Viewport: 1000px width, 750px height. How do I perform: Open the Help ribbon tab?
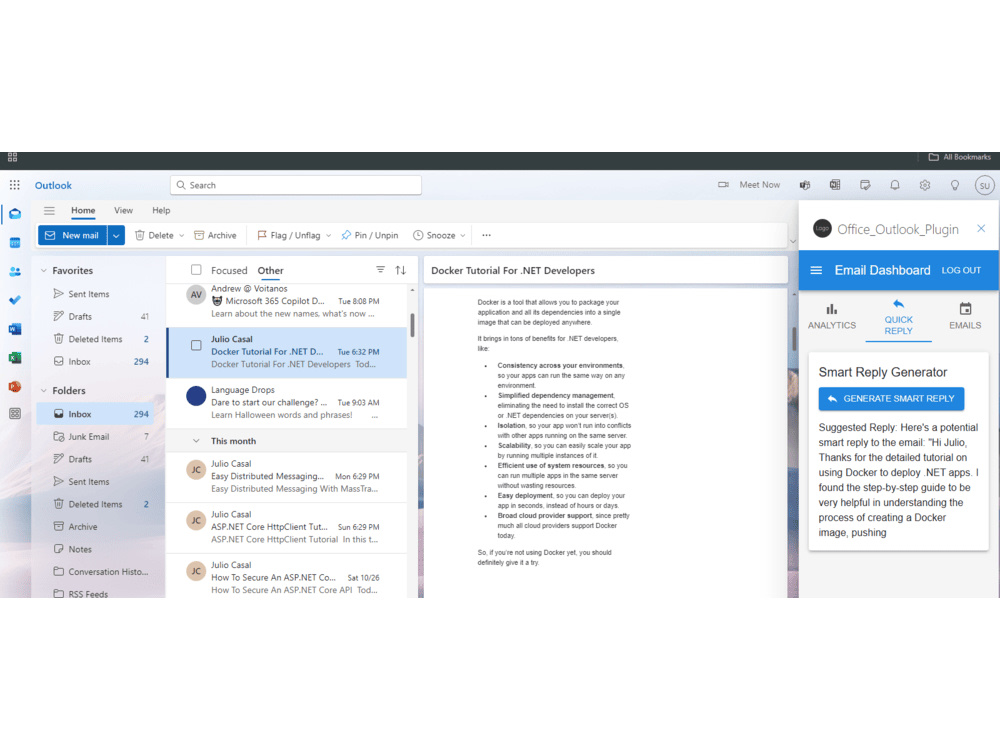pos(161,210)
